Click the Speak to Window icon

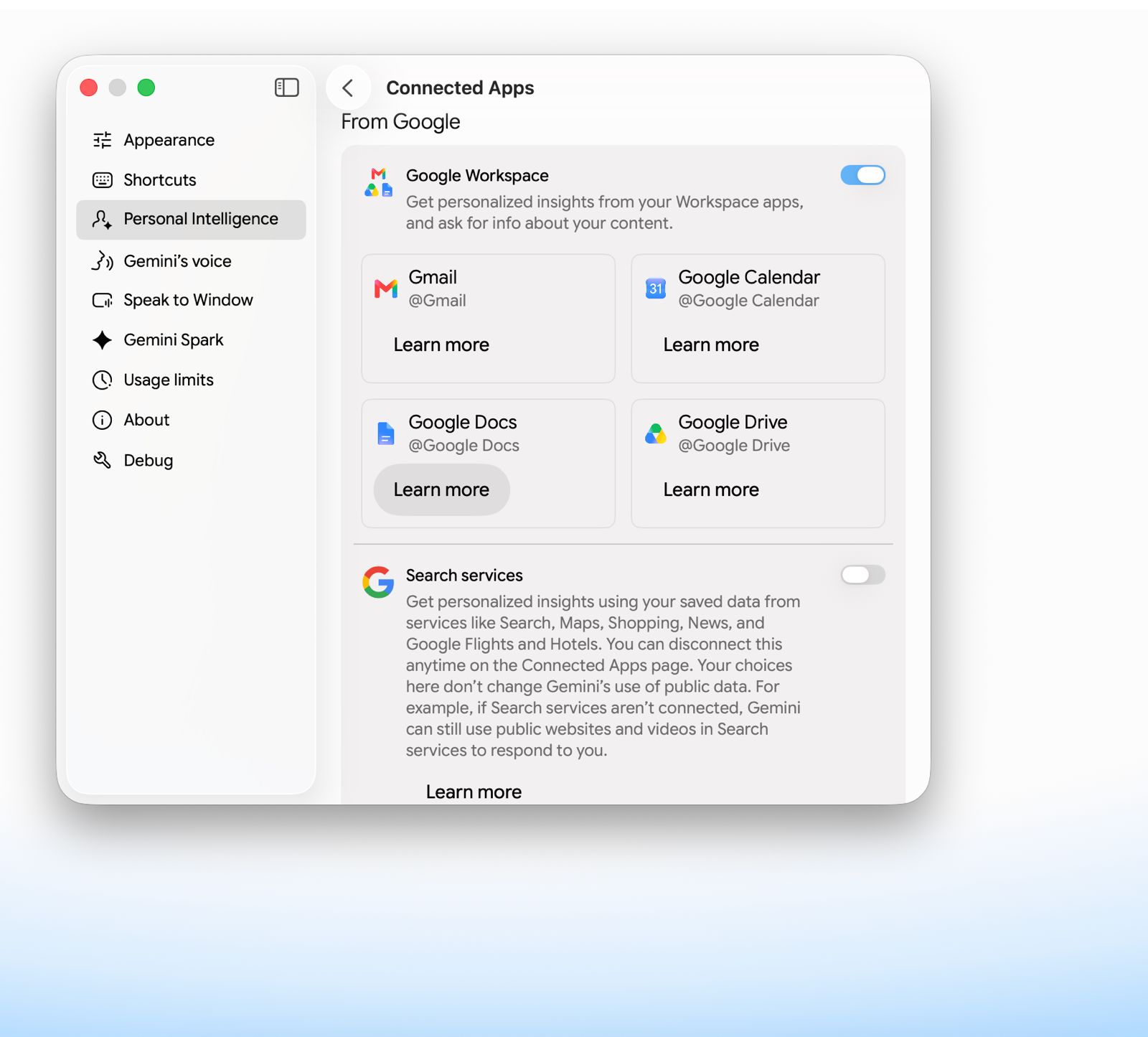tap(103, 300)
